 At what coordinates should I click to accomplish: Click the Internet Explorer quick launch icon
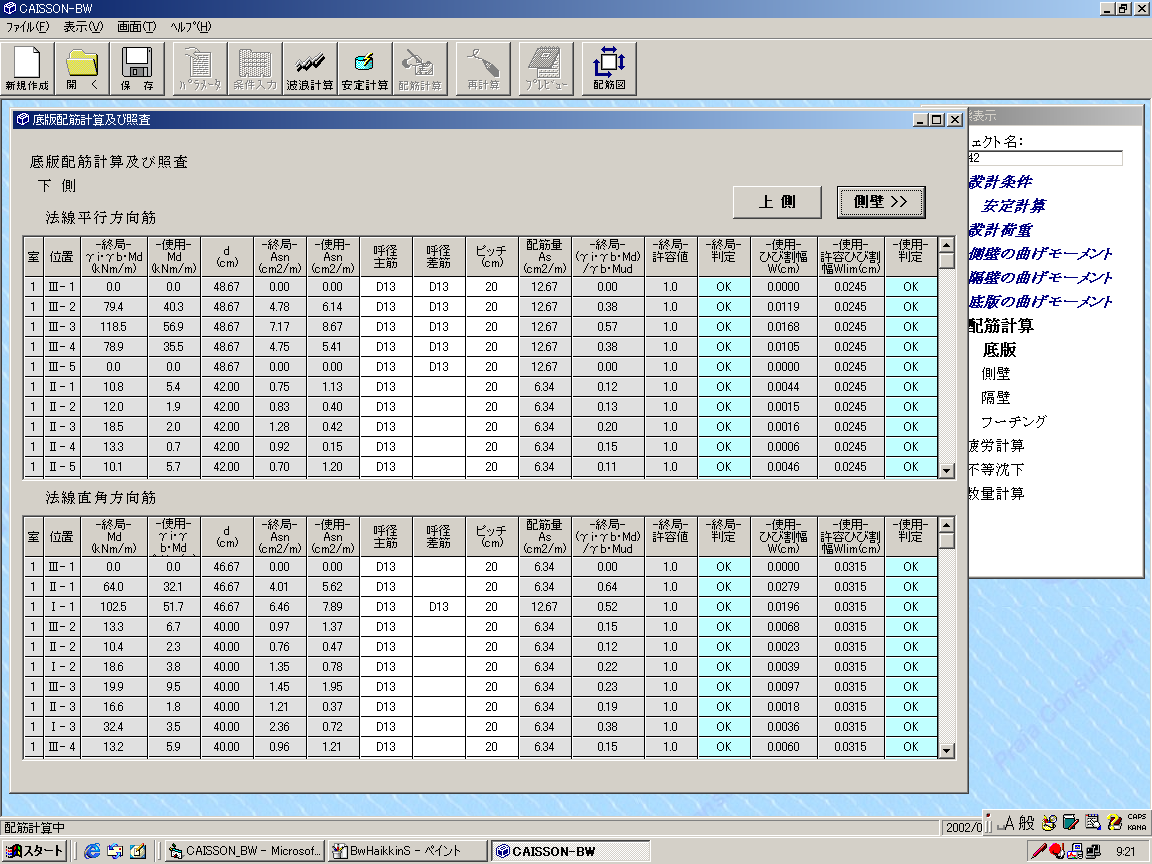(x=93, y=851)
